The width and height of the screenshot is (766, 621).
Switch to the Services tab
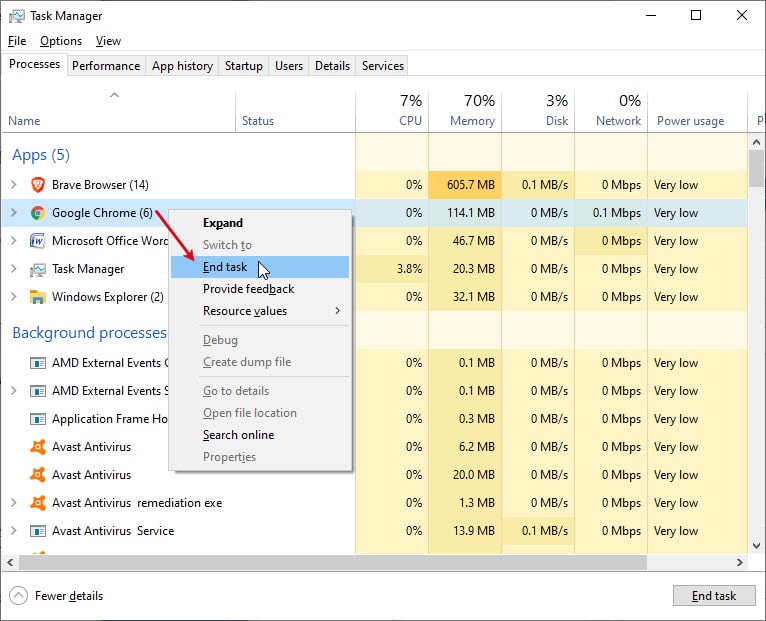(x=383, y=66)
